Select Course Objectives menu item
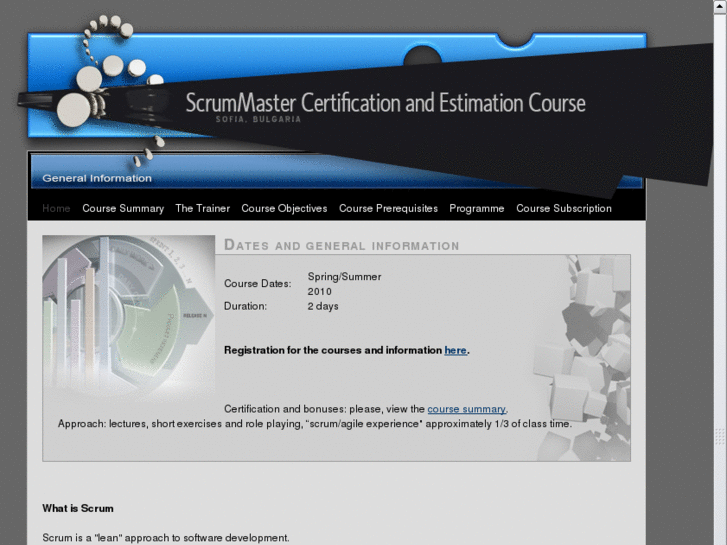This screenshot has width=727, height=545. pyautogui.click(x=284, y=208)
